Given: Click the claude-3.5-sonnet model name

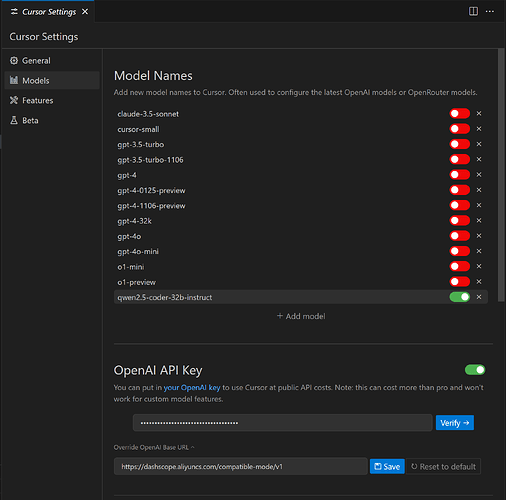Looking at the screenshot, I should pos(148,114).
